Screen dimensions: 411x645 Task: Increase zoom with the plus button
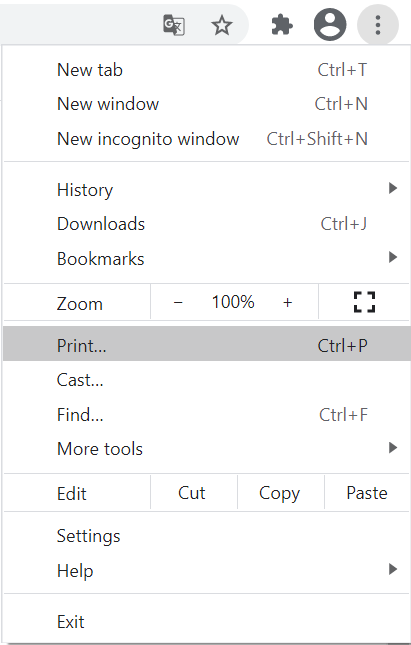tap(288, 302)
